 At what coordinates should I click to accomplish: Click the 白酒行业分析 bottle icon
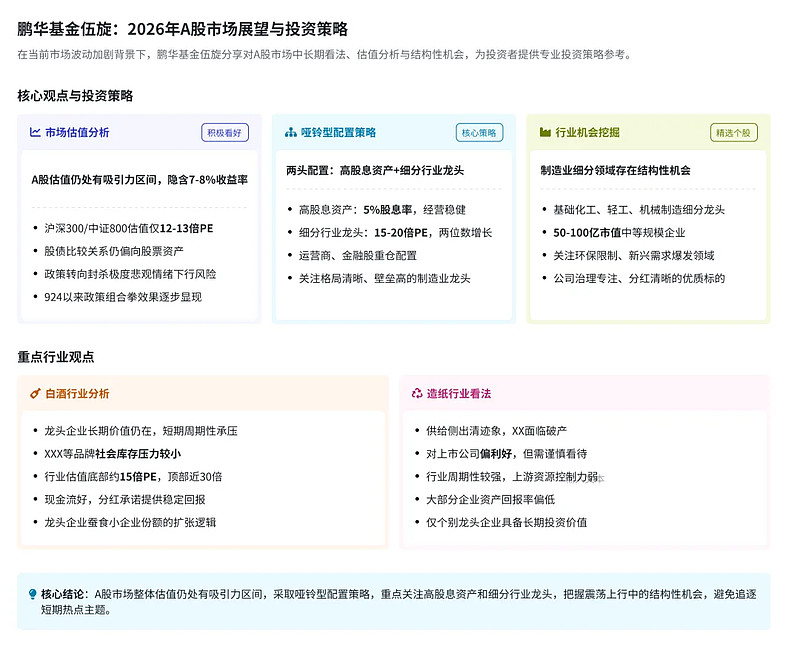coord(35,393)
